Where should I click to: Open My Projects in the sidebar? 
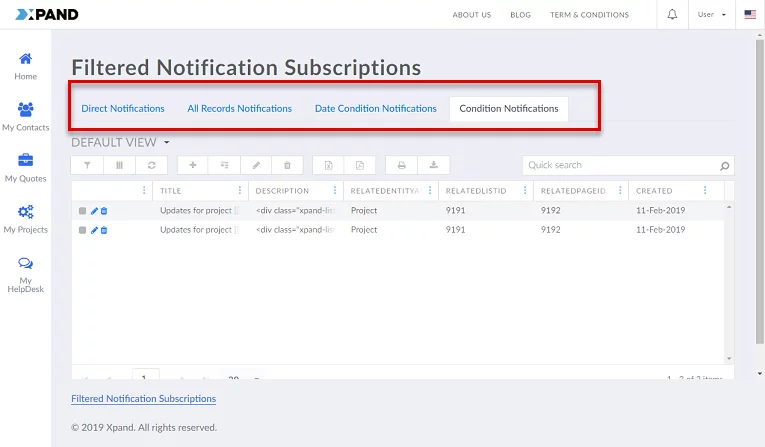[25, 219]
